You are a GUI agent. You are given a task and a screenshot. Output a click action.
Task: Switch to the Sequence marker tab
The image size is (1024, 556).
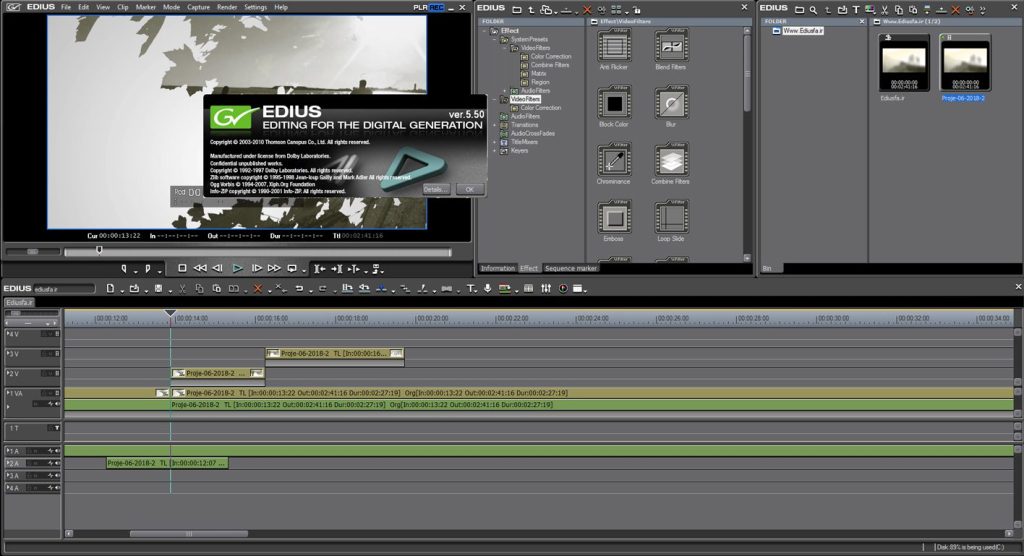pyautogui.click(x=571, y=269)
